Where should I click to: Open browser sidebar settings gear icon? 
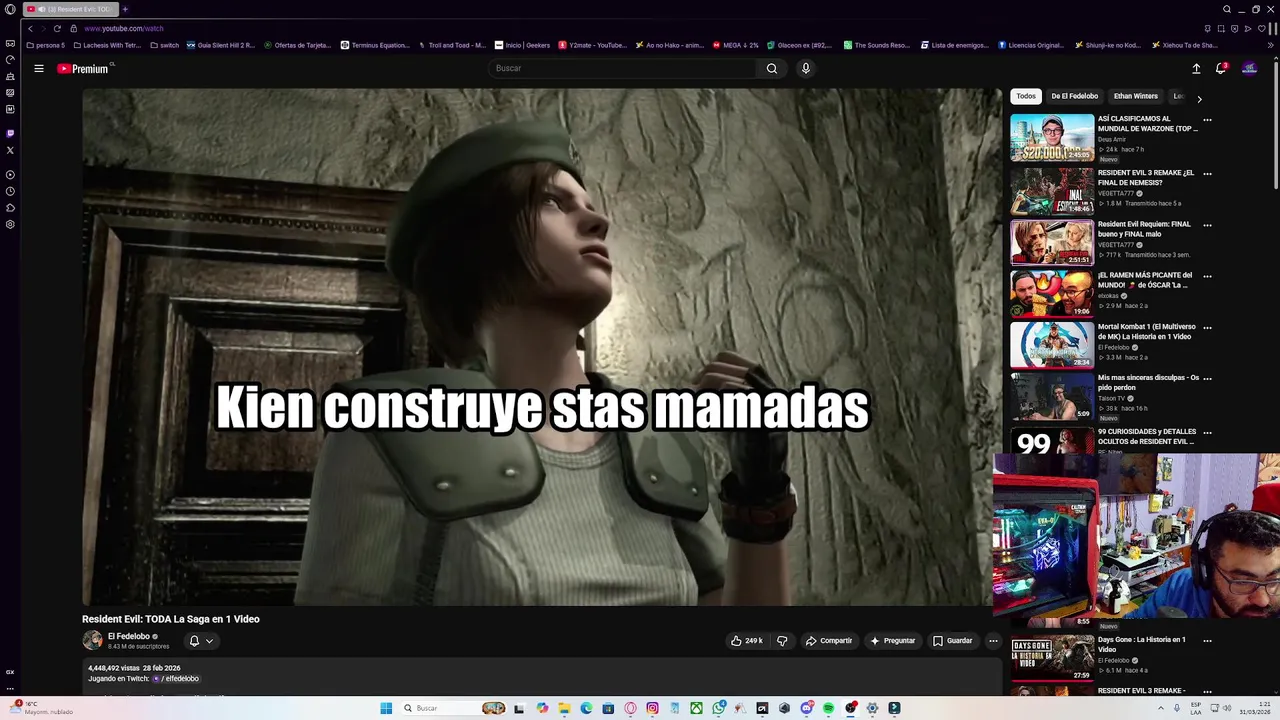pyautogui.click(x=10, y=224)
